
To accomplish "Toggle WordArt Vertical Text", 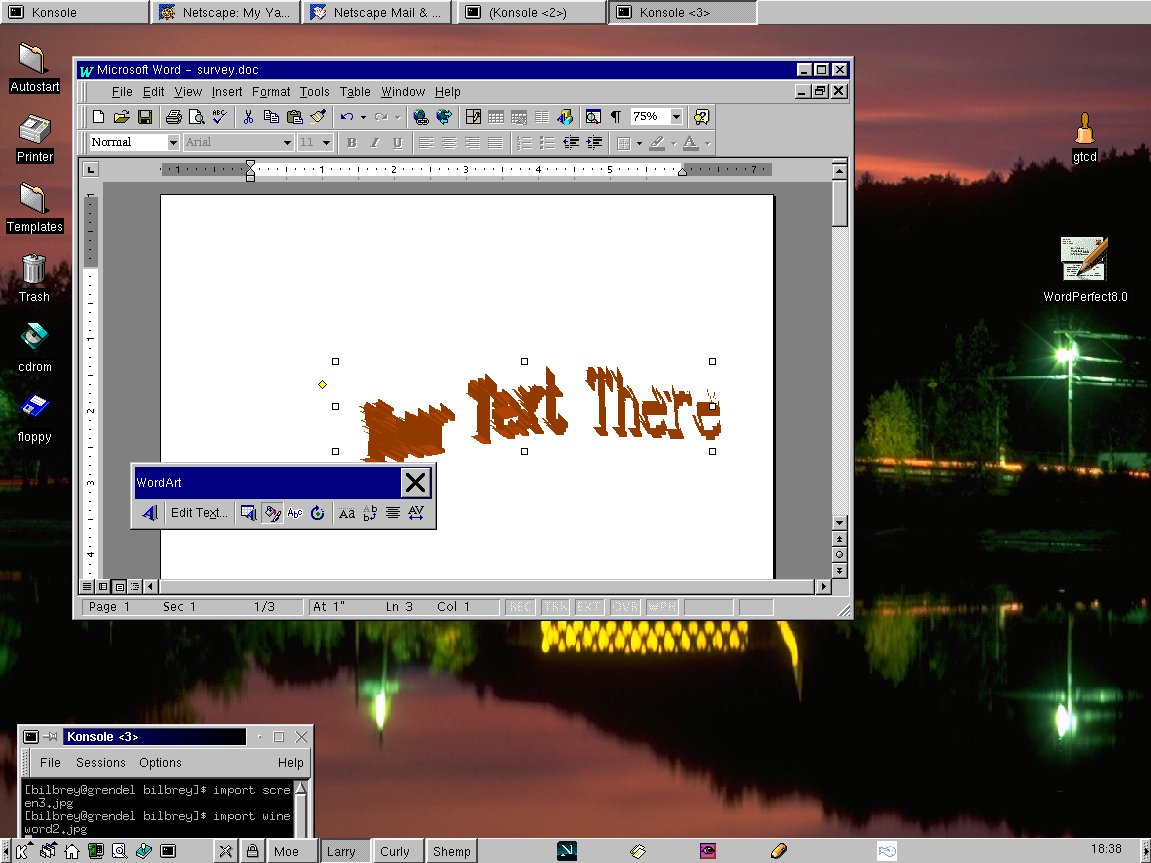I will [370, 513].
